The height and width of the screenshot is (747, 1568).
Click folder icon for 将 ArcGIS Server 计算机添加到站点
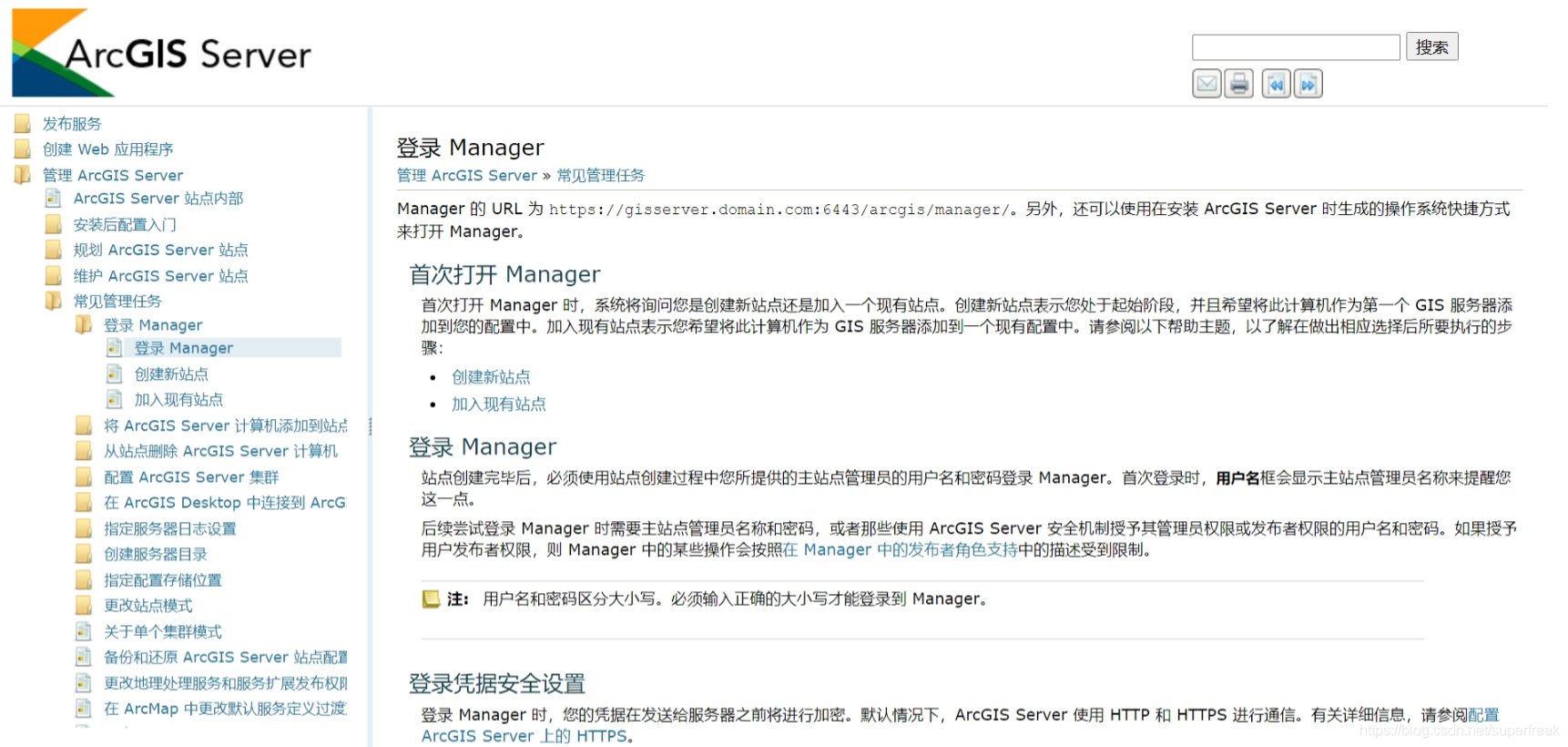pyautogui.click(x=84, y=425)
